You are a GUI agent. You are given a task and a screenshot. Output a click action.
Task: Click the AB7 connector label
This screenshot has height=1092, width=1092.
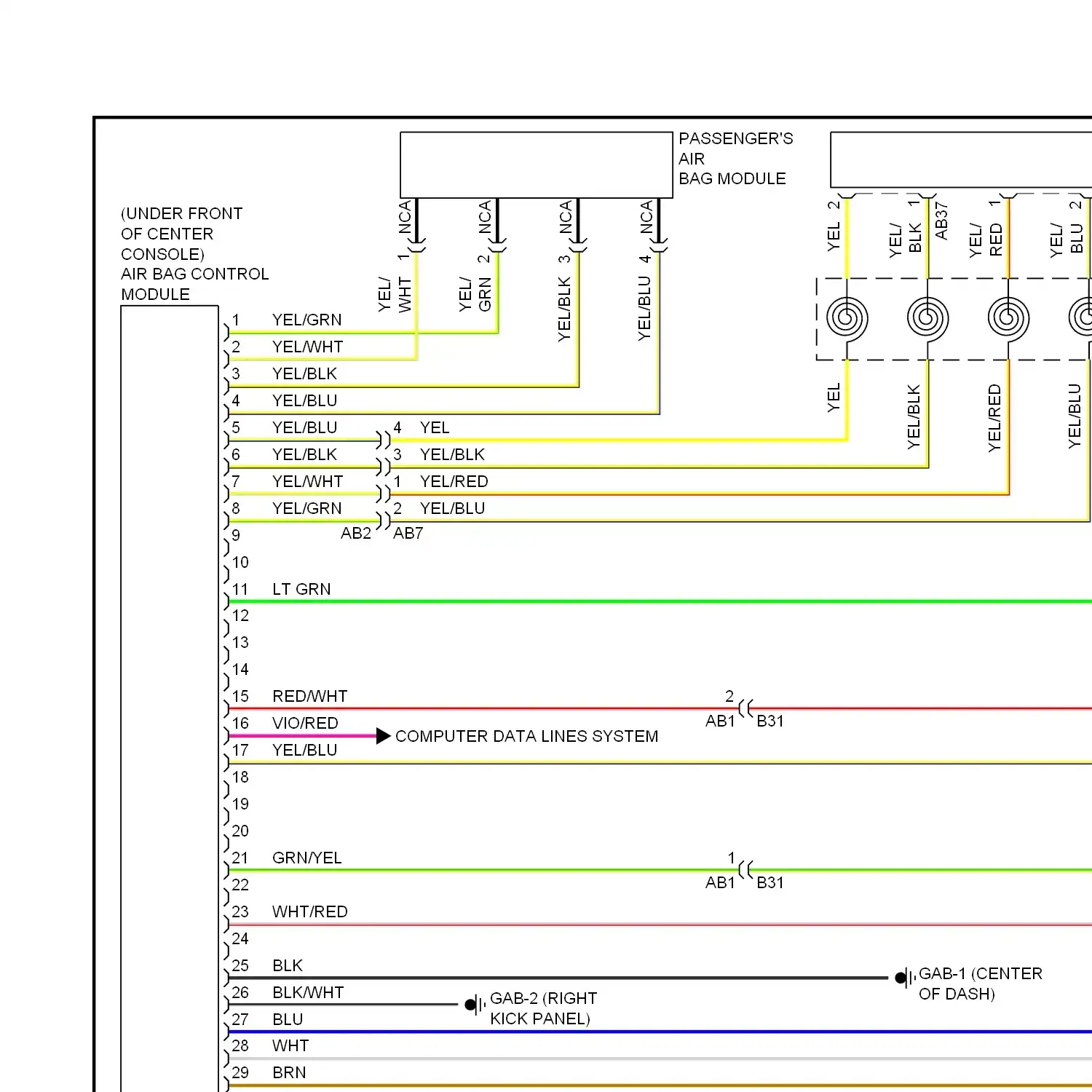point(408,533)
